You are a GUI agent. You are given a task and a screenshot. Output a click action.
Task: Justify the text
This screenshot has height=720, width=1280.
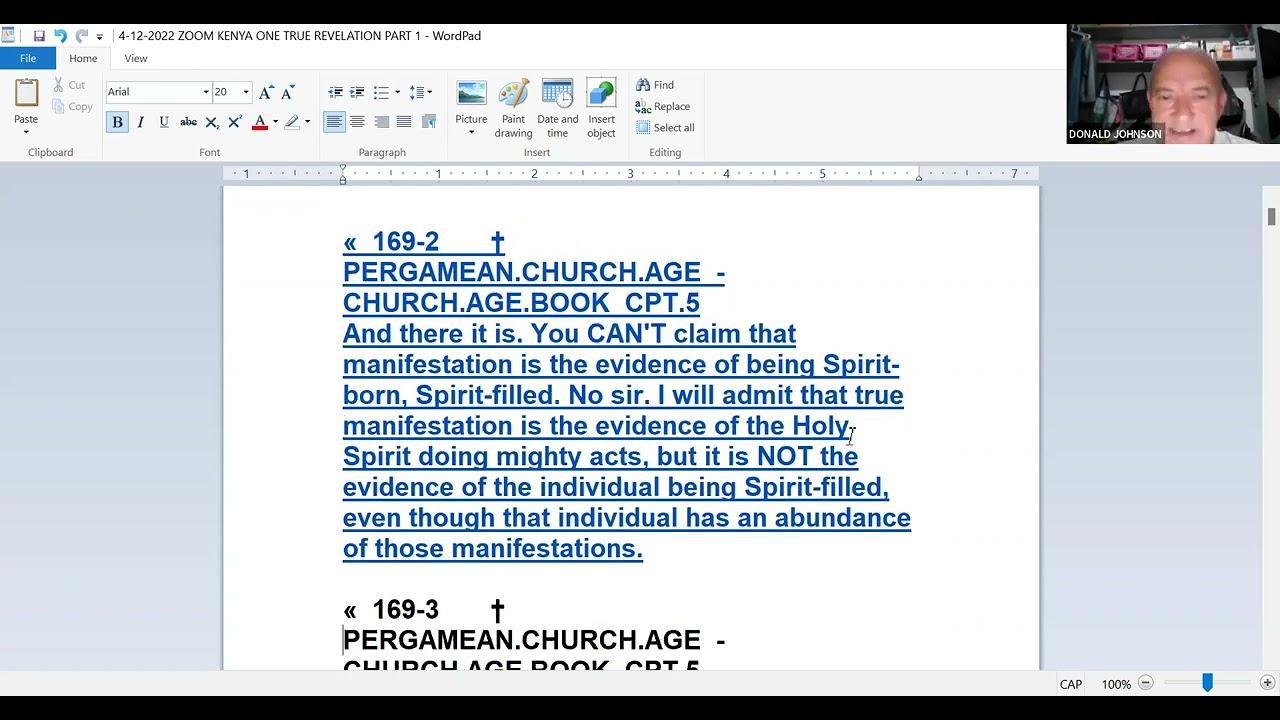point(404,122)
